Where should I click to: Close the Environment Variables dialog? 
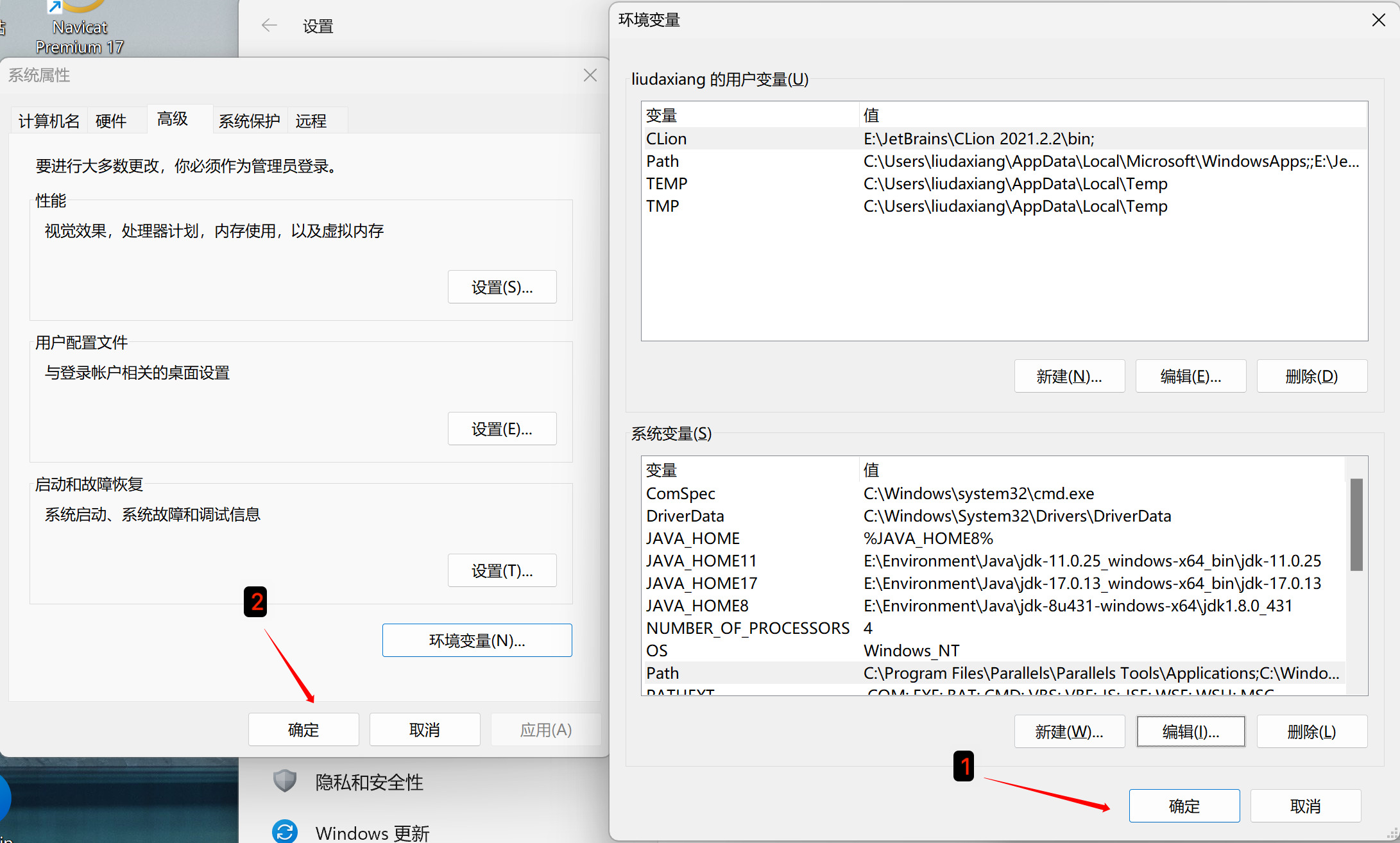coord(1378,20)
